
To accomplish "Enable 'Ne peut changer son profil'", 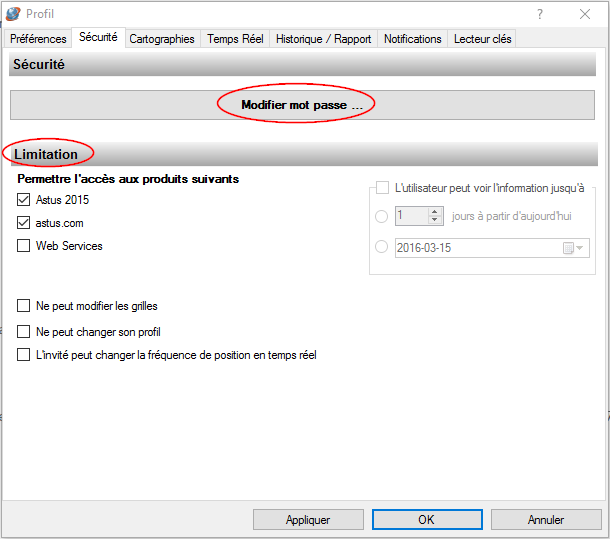I will point(24,332).
